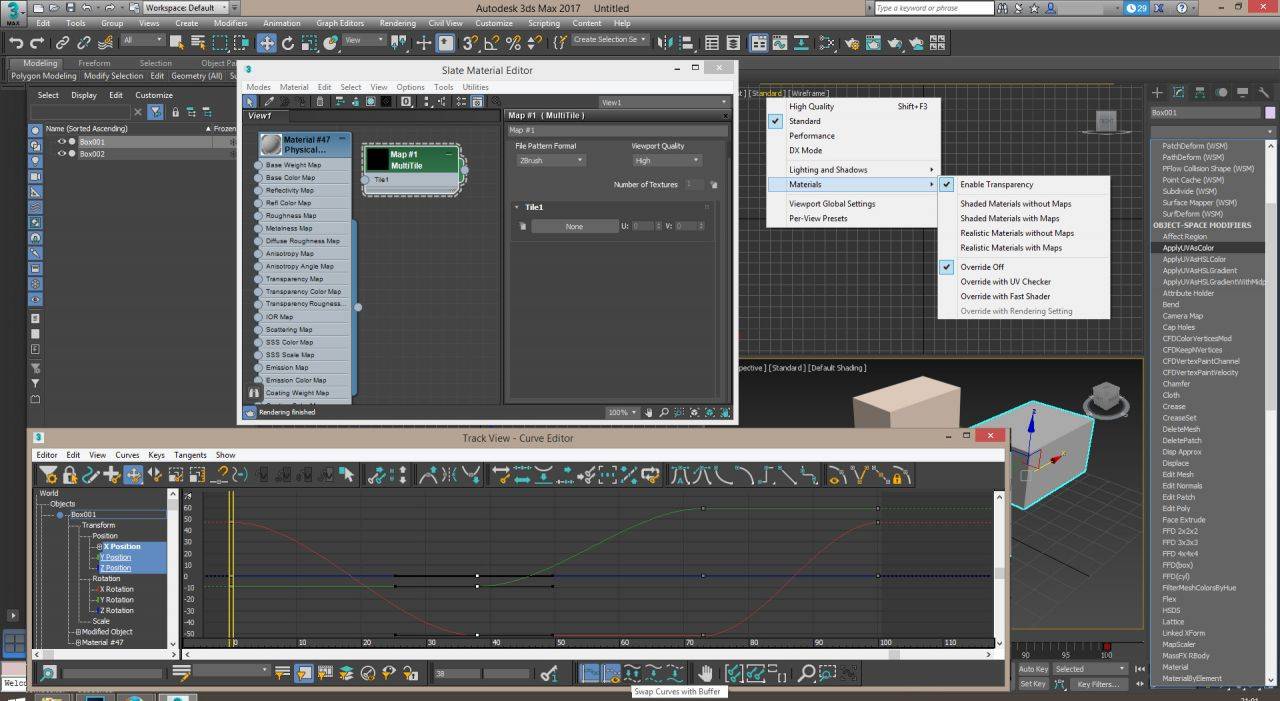Click the Auto Key button

1033,669
